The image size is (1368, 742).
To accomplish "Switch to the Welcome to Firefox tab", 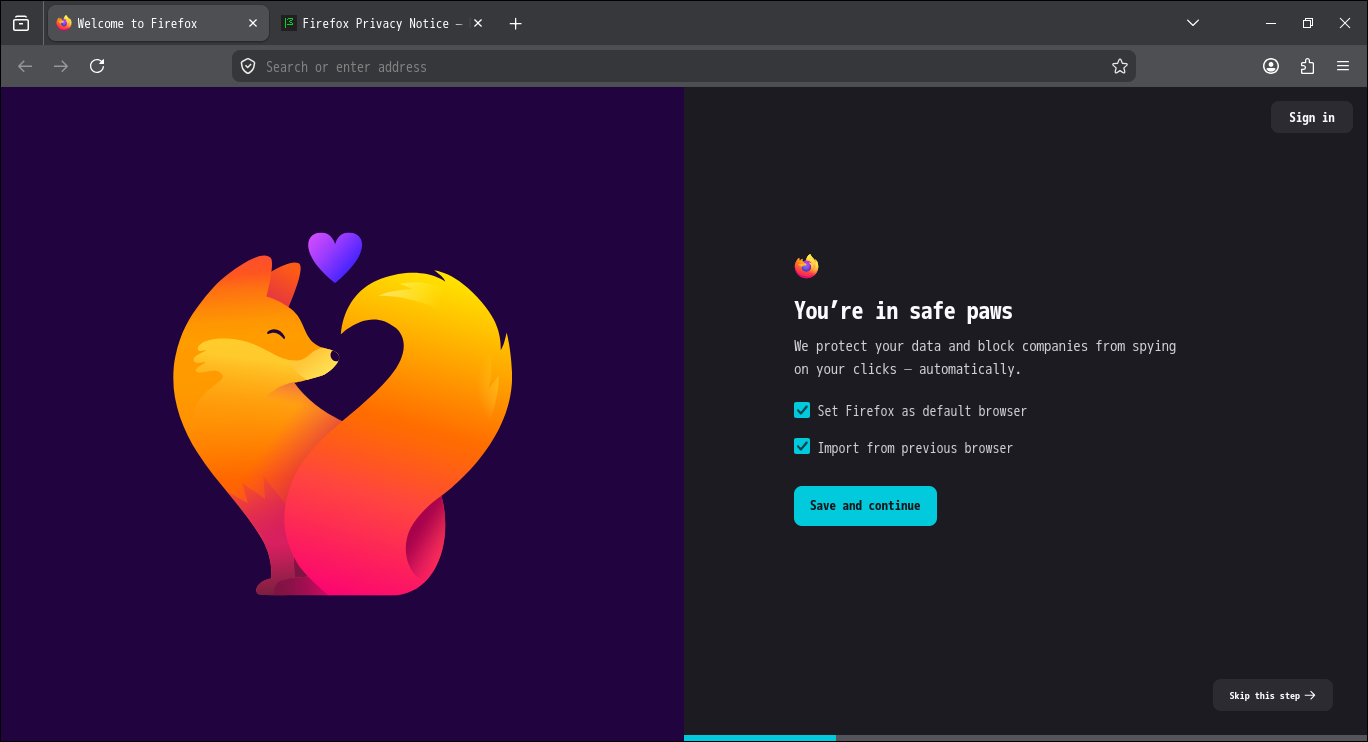I will 158,23.
